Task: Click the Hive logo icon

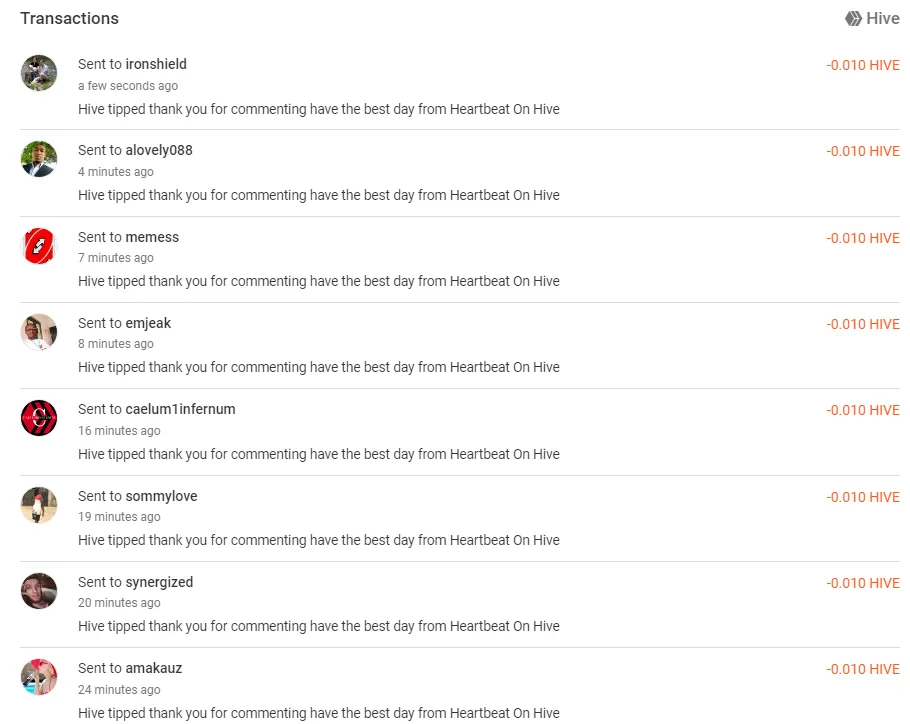Action: 853,18
